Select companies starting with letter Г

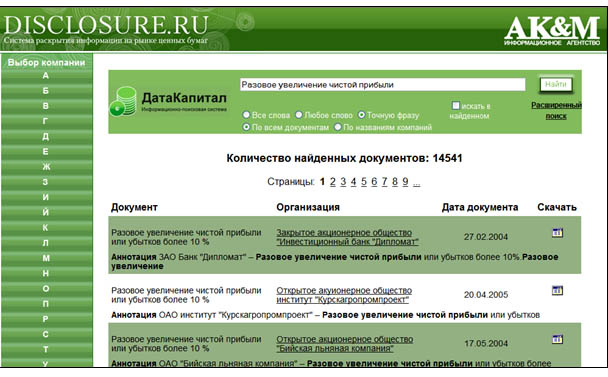pyautogui.click(x=46, y=121)
